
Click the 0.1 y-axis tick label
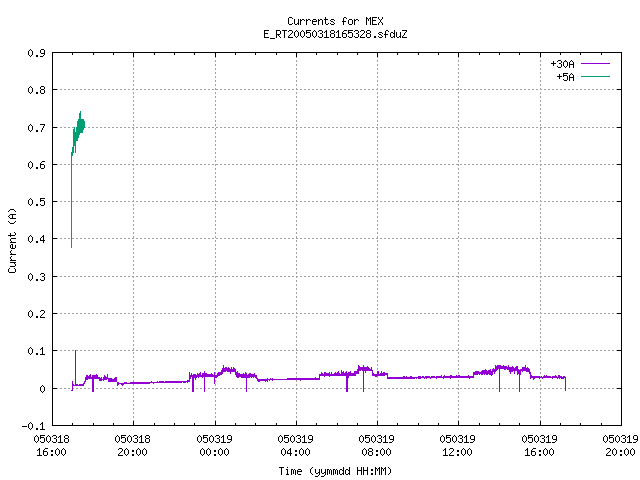pos(36,351)
